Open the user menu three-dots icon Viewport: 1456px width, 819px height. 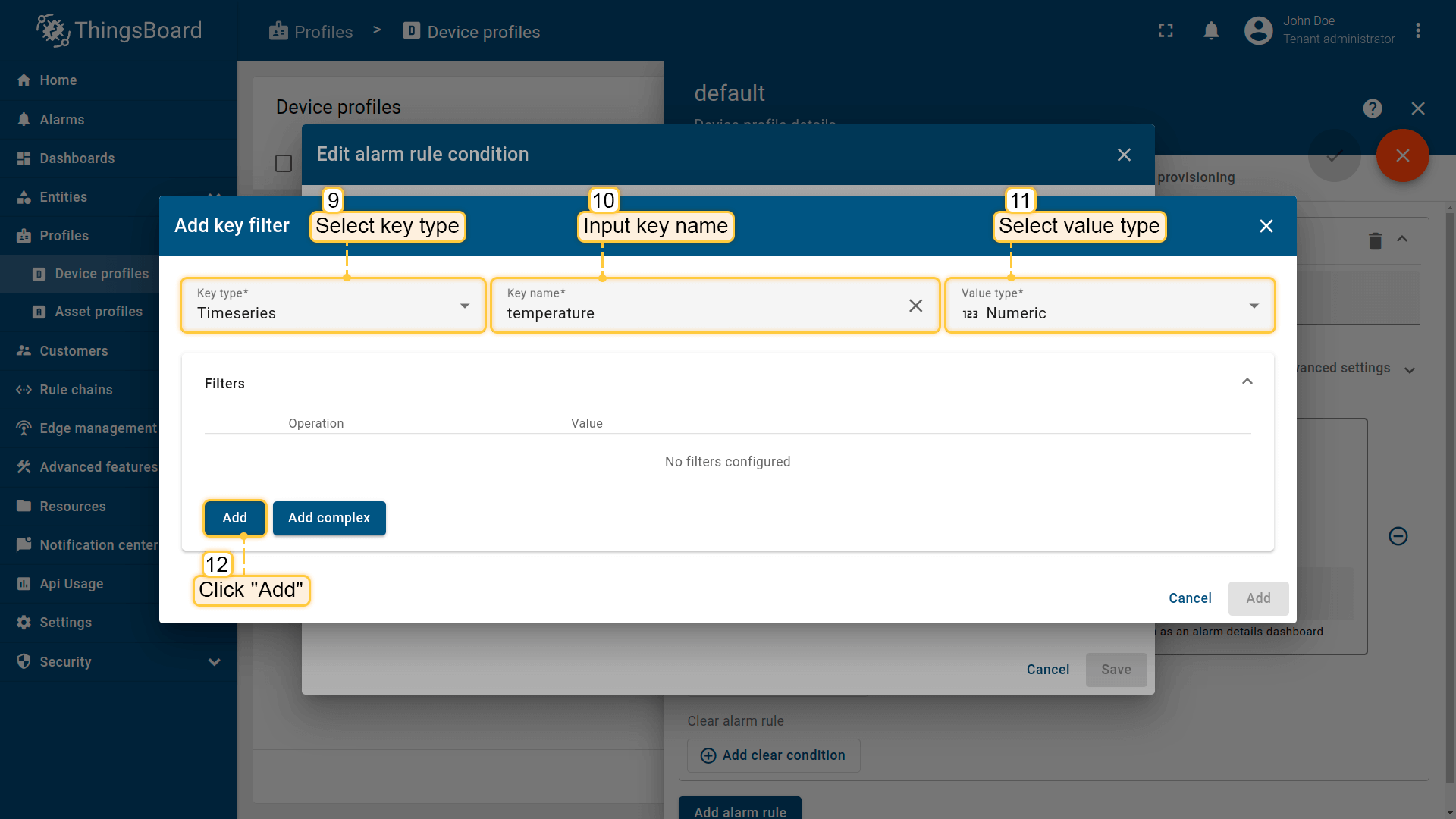tap(1417, 31)
